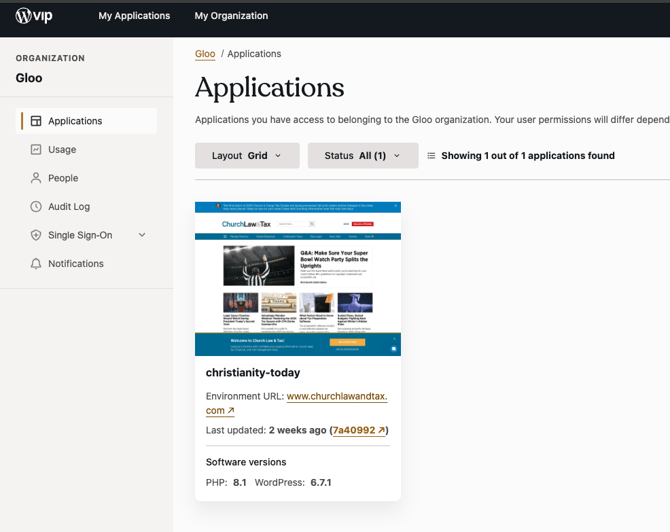
Task: Click the Single Sign-On shield icon
Action: pyautogui.click(x=36, y=235)
